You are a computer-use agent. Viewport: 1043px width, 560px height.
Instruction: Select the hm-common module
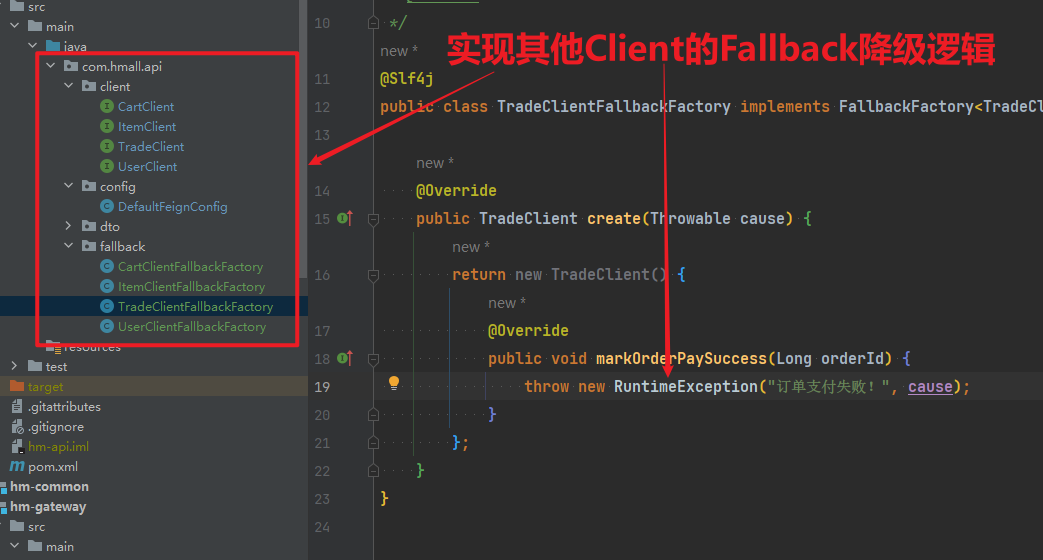(x=49, y=487)
